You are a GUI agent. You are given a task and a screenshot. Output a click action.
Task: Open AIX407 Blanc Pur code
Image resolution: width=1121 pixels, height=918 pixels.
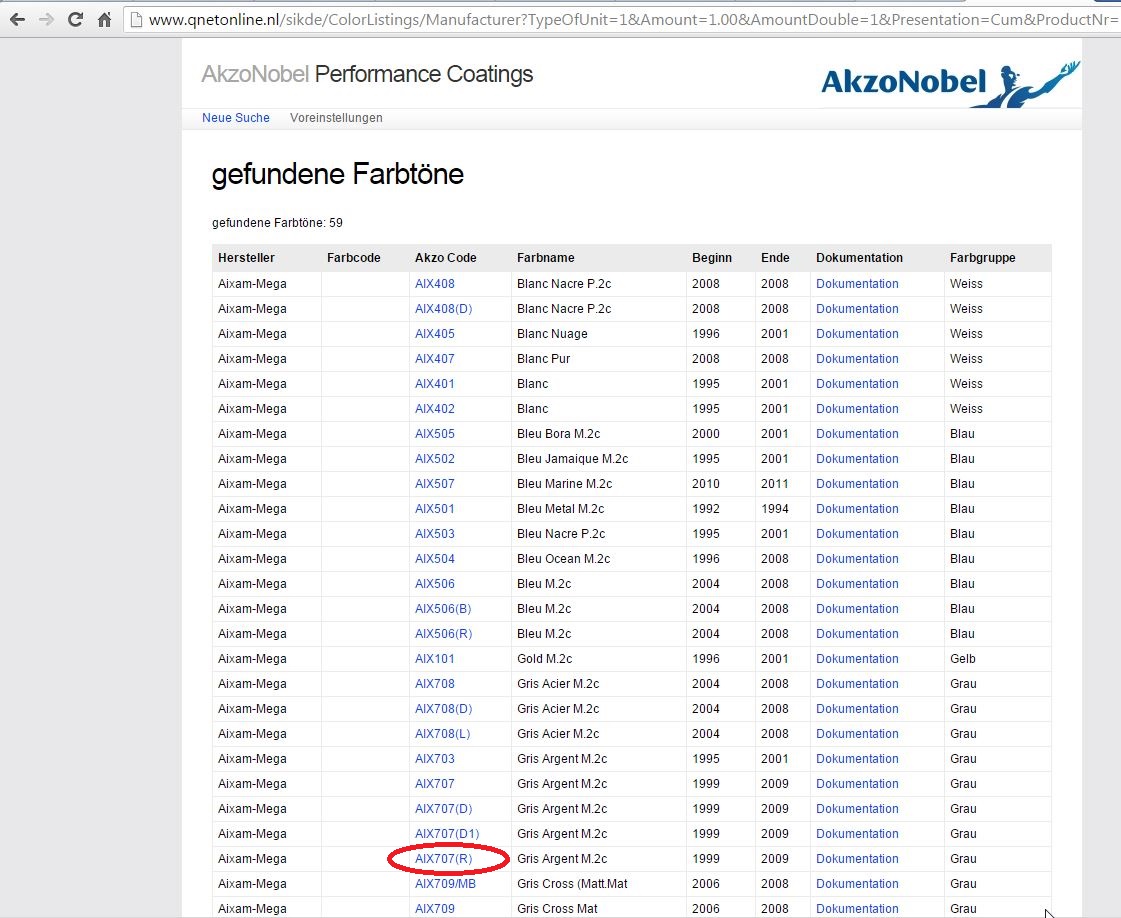435,359
